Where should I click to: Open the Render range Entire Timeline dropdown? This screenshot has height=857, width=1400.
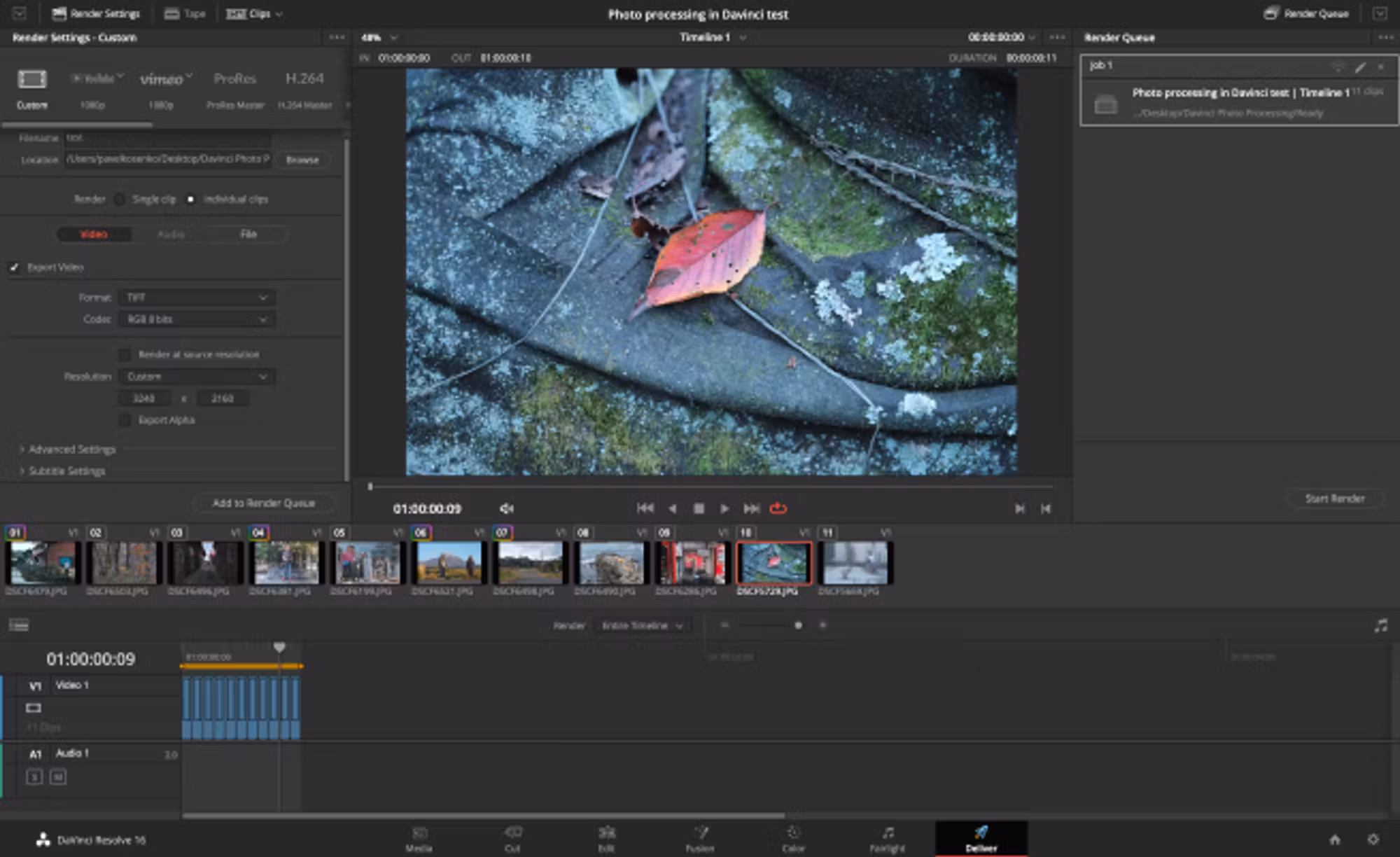pos(643,625)
